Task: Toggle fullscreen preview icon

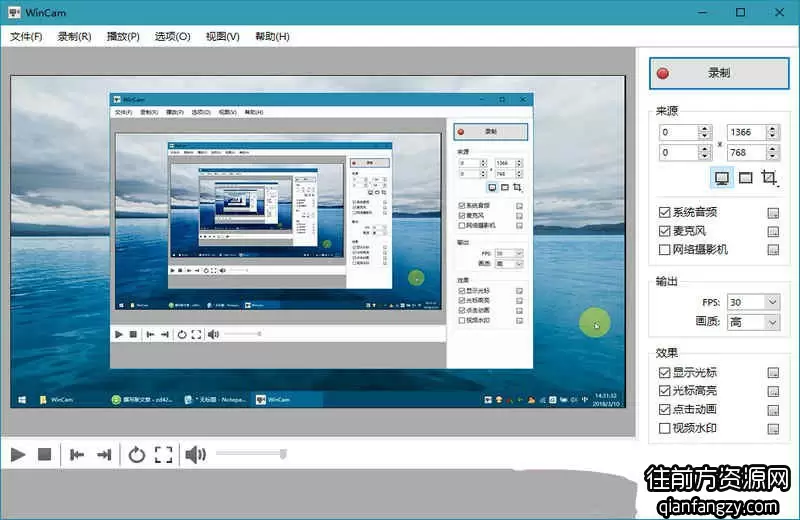Action: 164,454
